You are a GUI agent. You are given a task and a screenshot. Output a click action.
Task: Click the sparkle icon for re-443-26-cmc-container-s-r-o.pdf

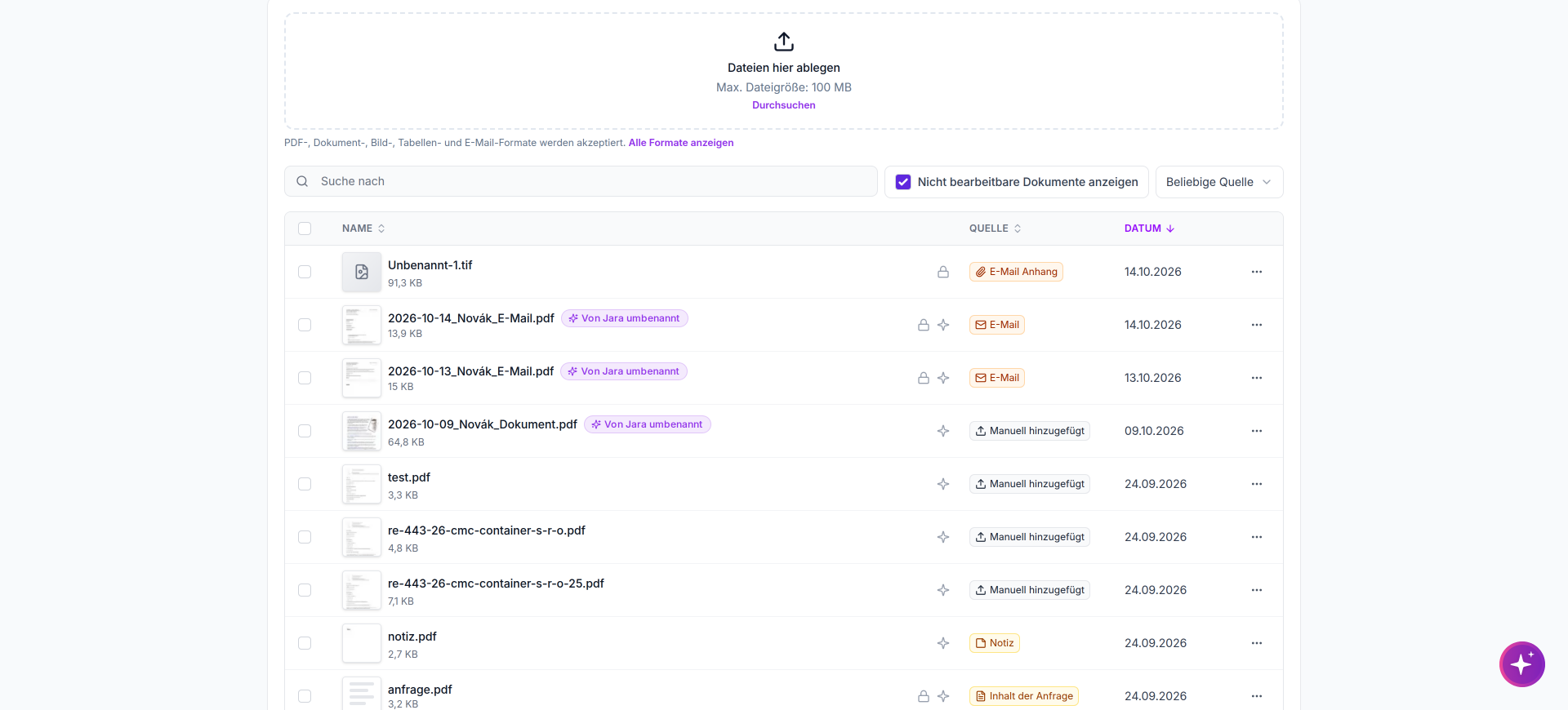point(943,537)
